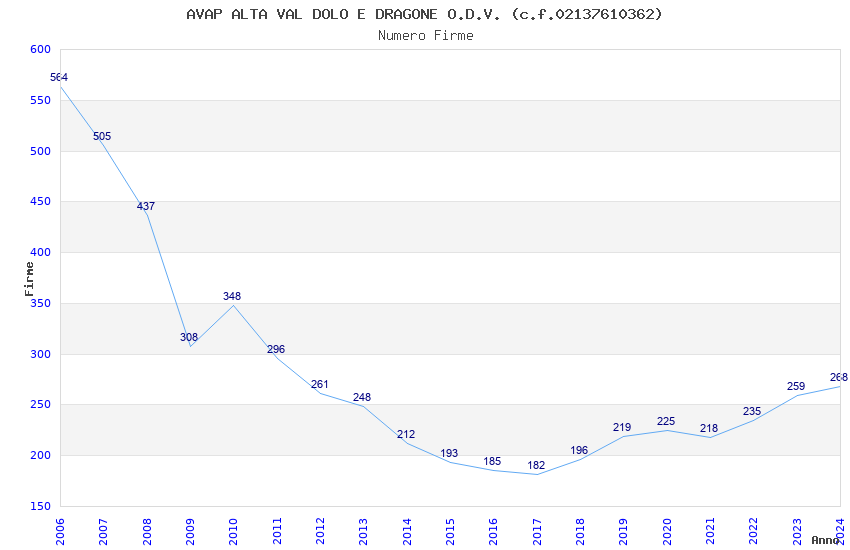Viewport: 850px width, 550px height.
Task: Click x-axis year label 2012
Action: tap(320, 532)
